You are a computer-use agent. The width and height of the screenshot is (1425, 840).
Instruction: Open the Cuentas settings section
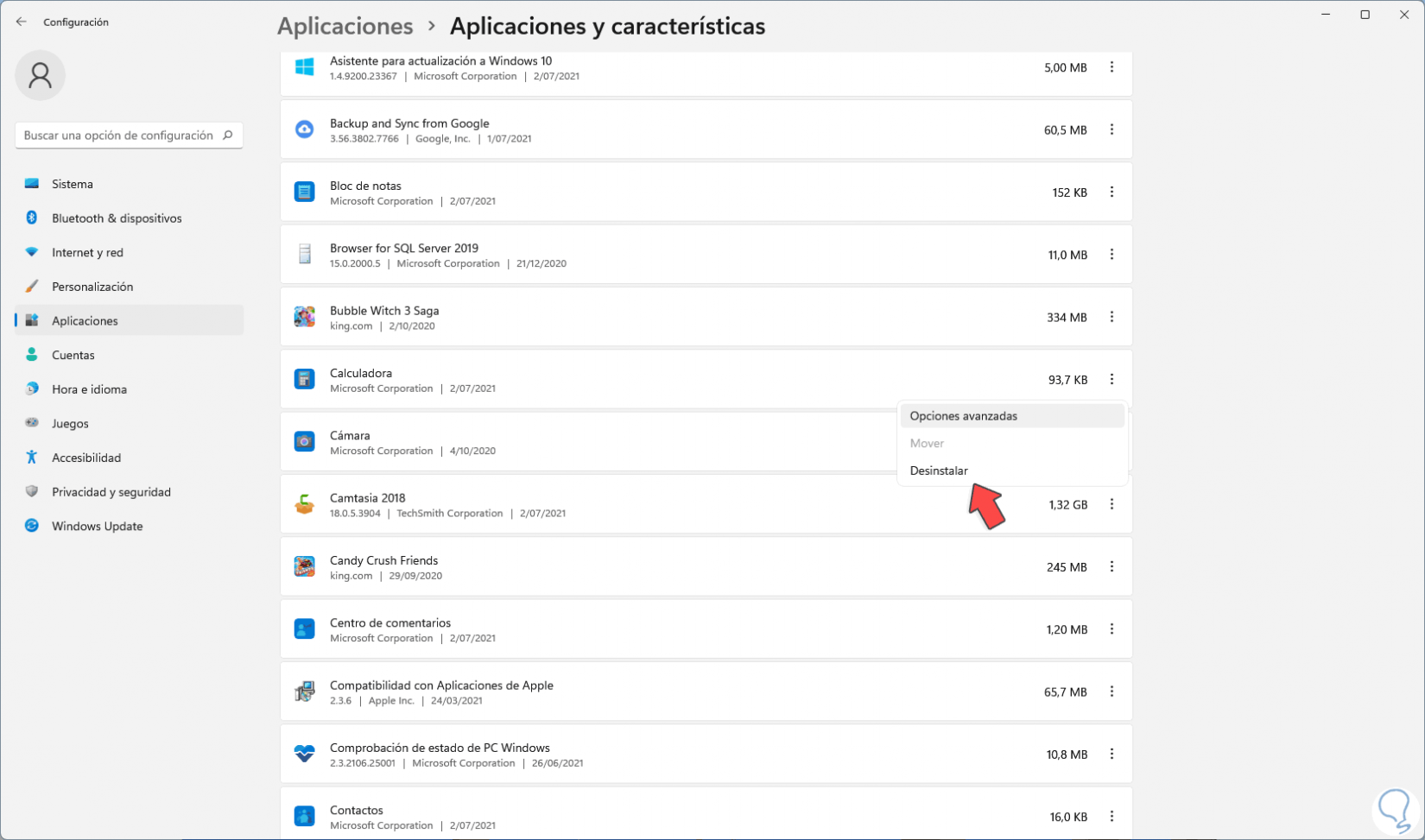(130, 355)
